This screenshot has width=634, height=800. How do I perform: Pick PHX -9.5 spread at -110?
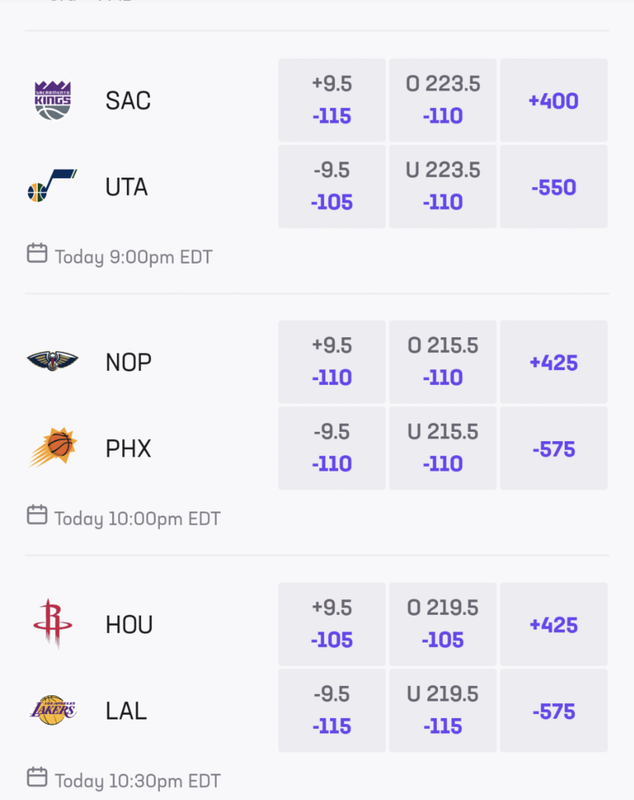click(332, 448)
